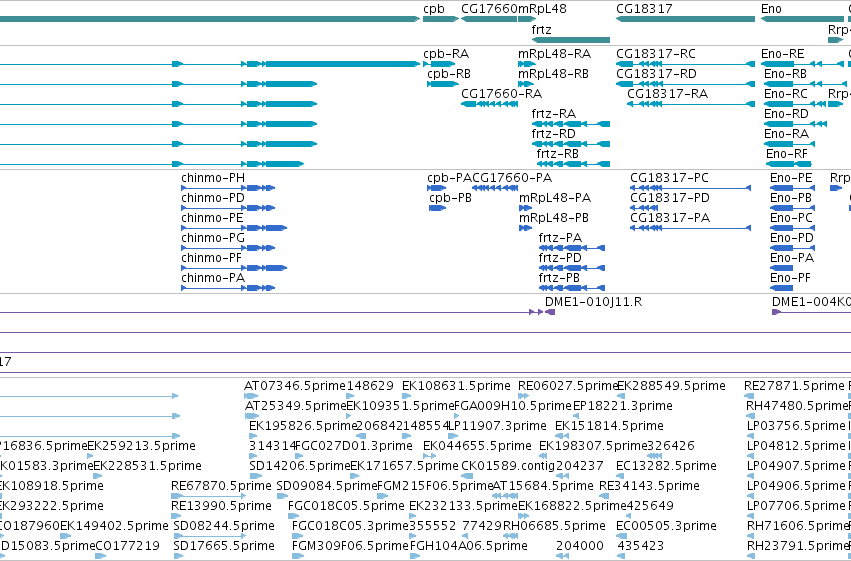This screenshot has width=851, height=561.
Task: Select the frtz gene feature
Action: 571,40
